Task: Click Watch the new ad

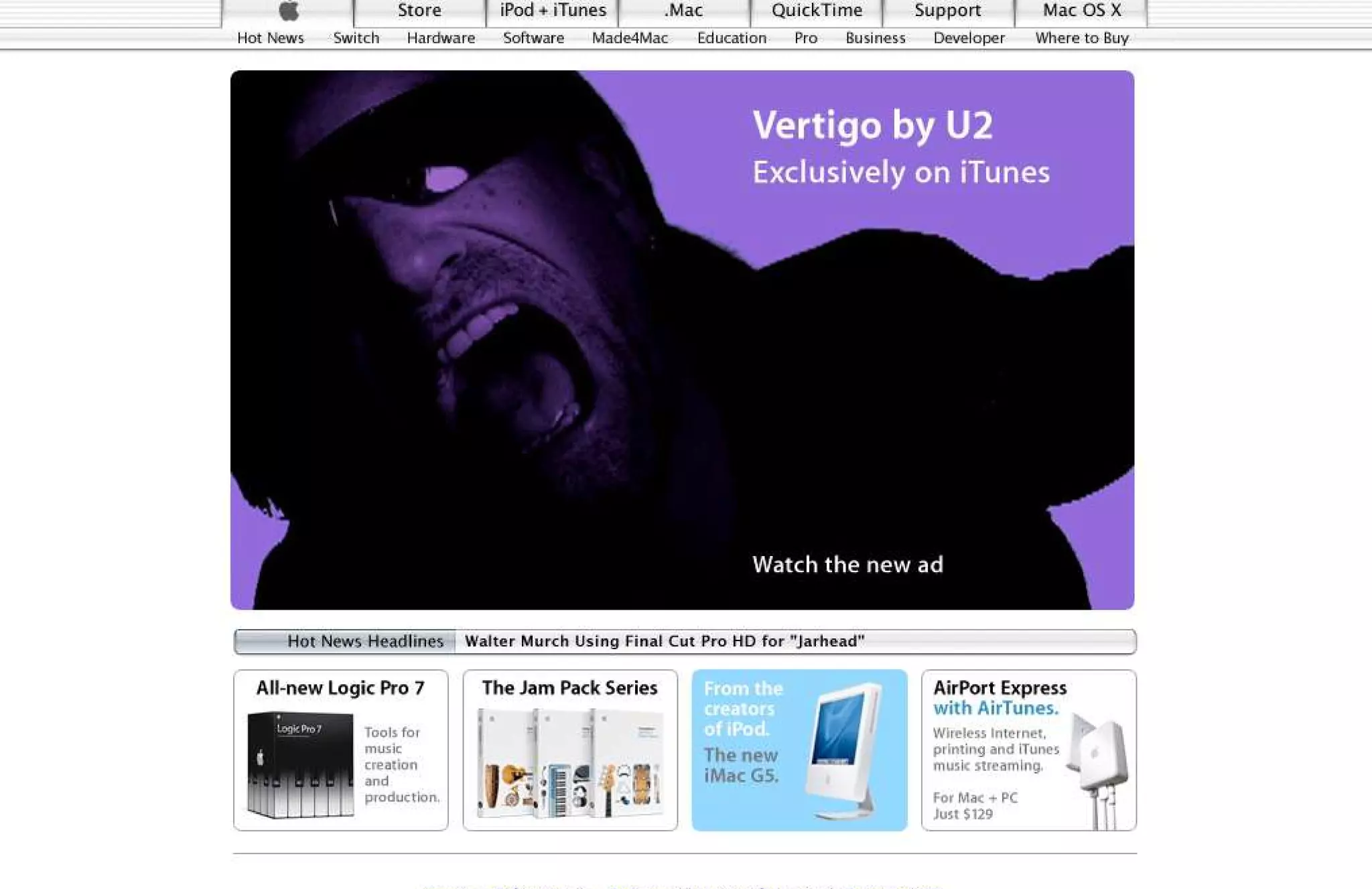Action: point(847,565)
